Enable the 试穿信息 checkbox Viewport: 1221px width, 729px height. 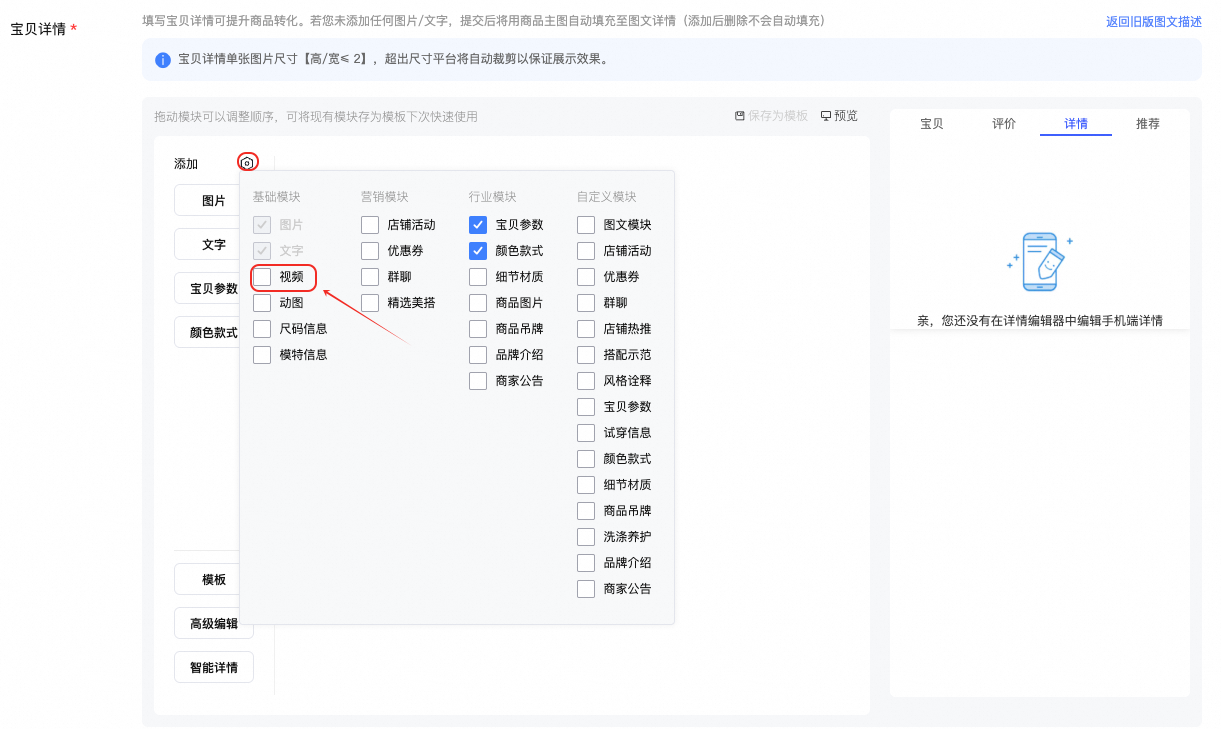click(586, 433)
